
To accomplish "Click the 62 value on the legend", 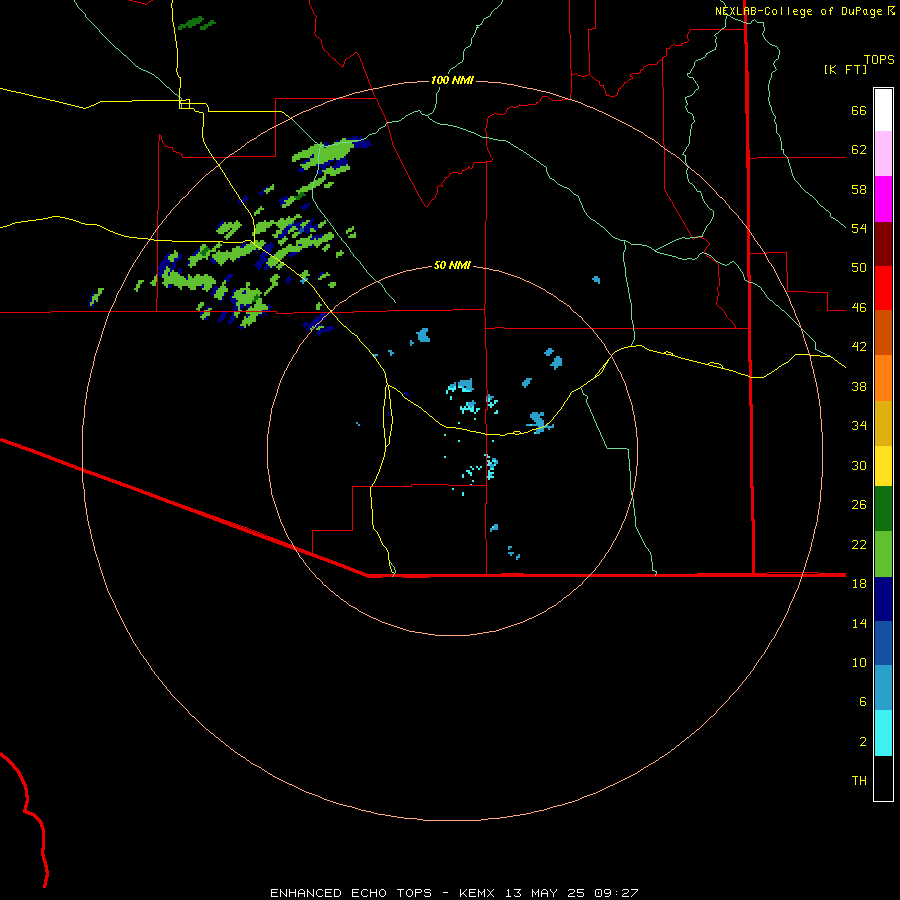I will tap(859, 150).
